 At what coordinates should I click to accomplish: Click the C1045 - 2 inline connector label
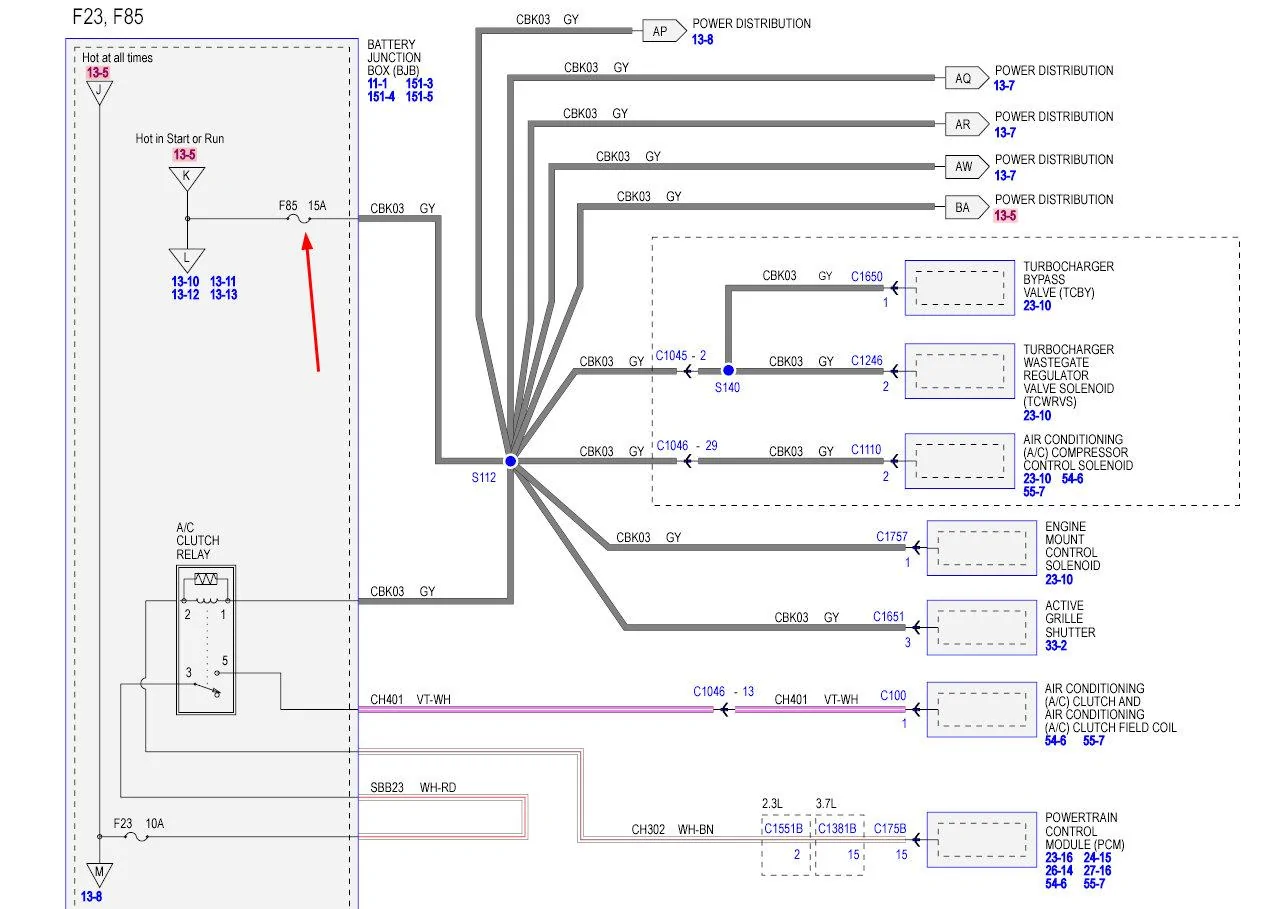681,355
